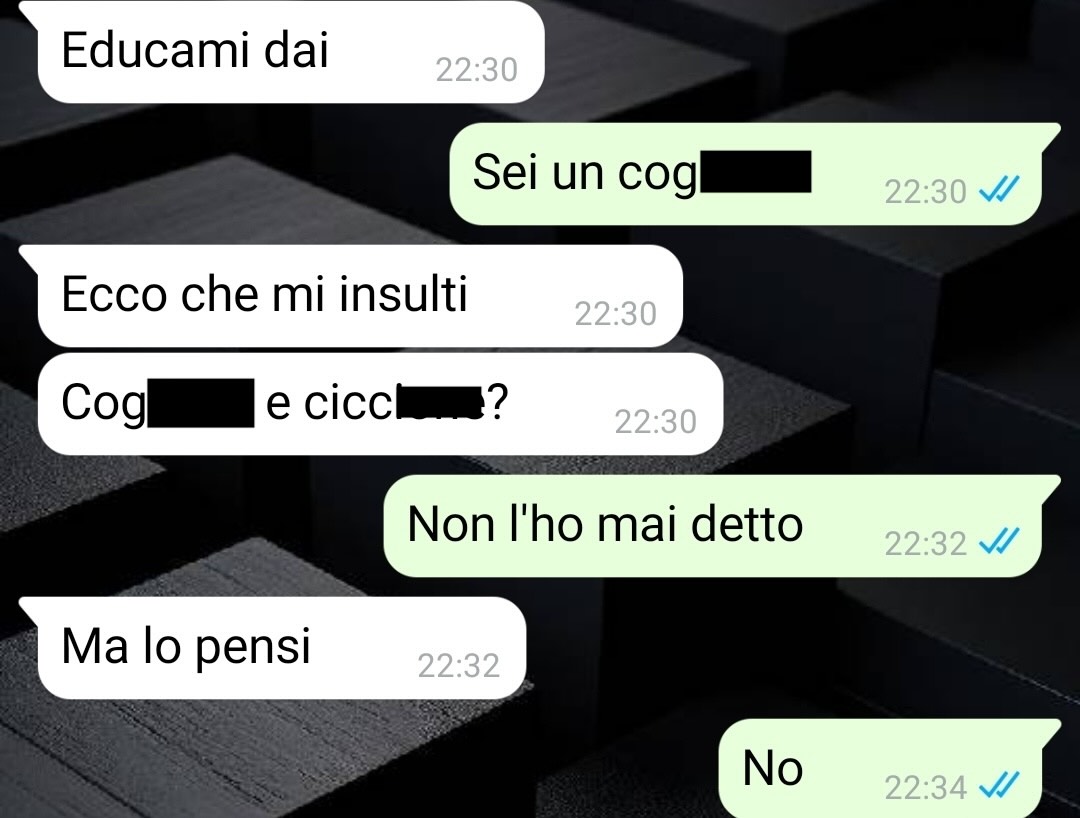Click read checkmarks on 'Sei un cog' message
This screenshot has width=1080, height=818.
coord(999,189)
